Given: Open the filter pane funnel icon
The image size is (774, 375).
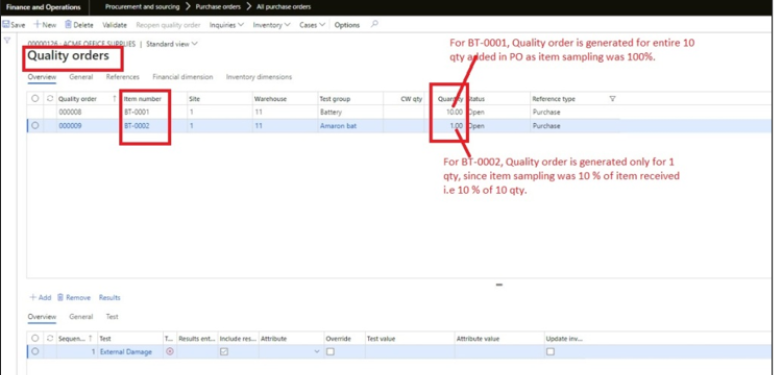Looking at the screenshot, I should click(7, 40).
